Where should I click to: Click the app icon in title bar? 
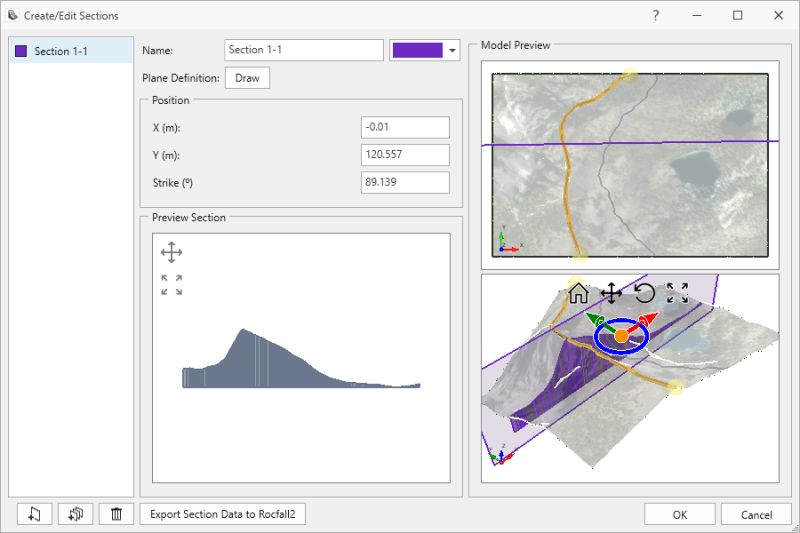(13, 15)
